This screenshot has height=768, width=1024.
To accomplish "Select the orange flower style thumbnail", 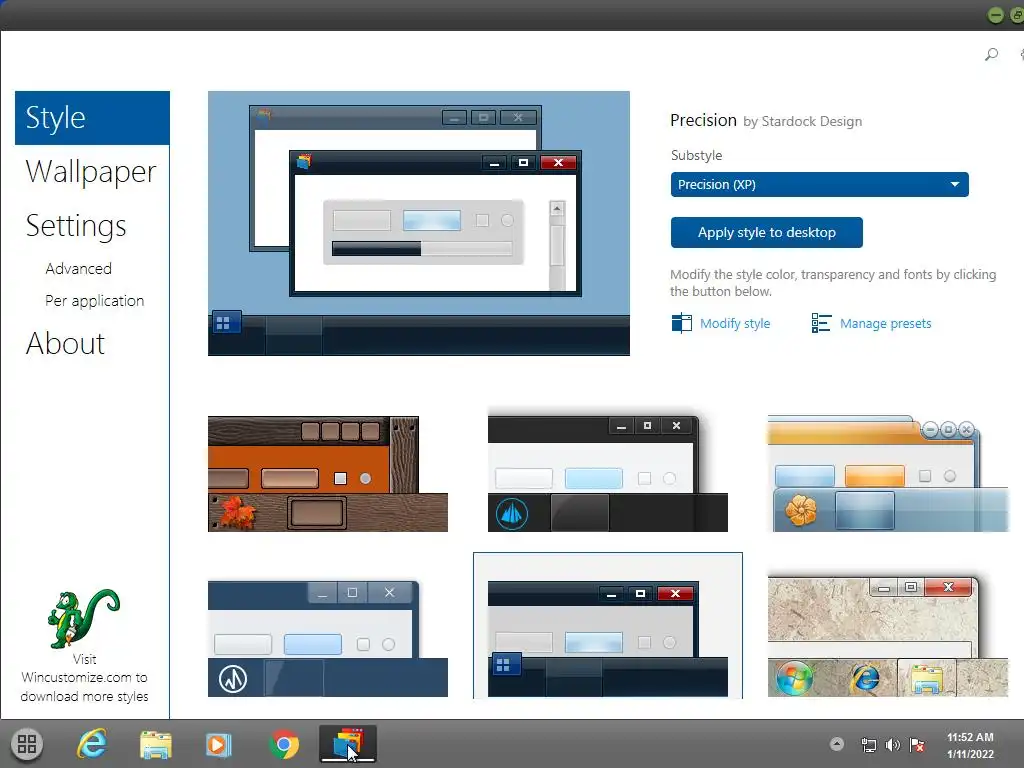I will tap(888, 474).
